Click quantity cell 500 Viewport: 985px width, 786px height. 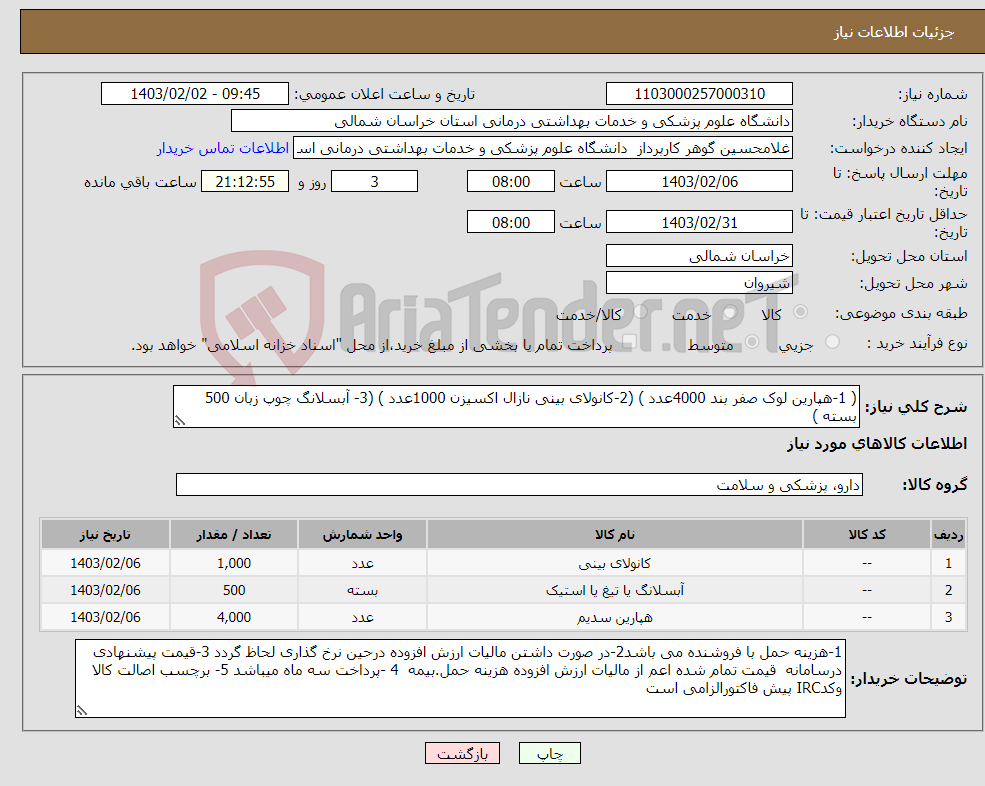pyautogui.click(x=234, y=590)
